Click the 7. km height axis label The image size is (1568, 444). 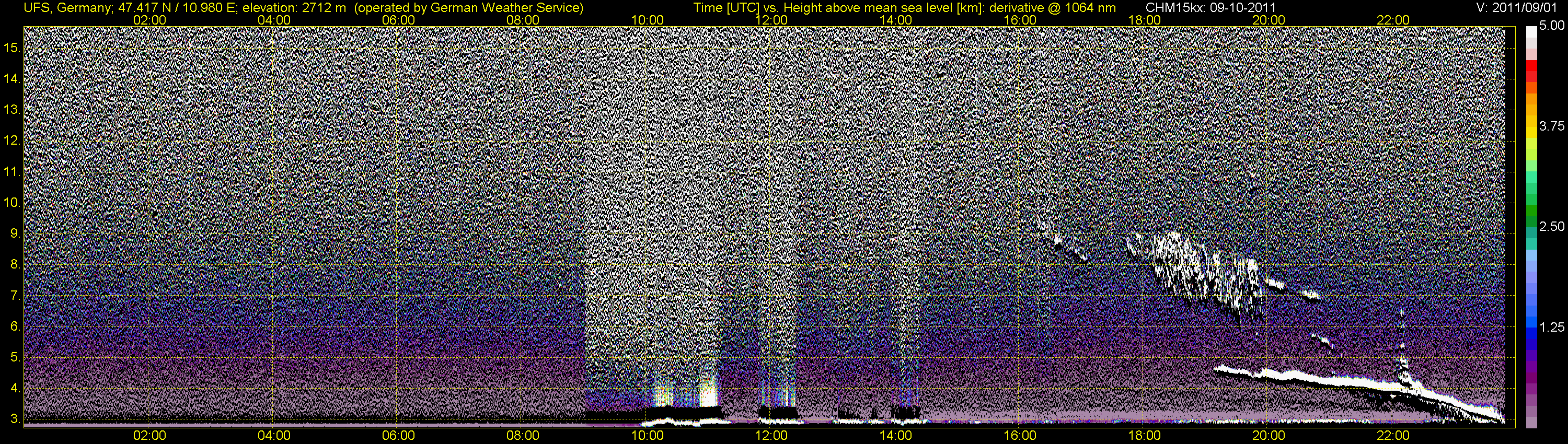tap(15, 296)
